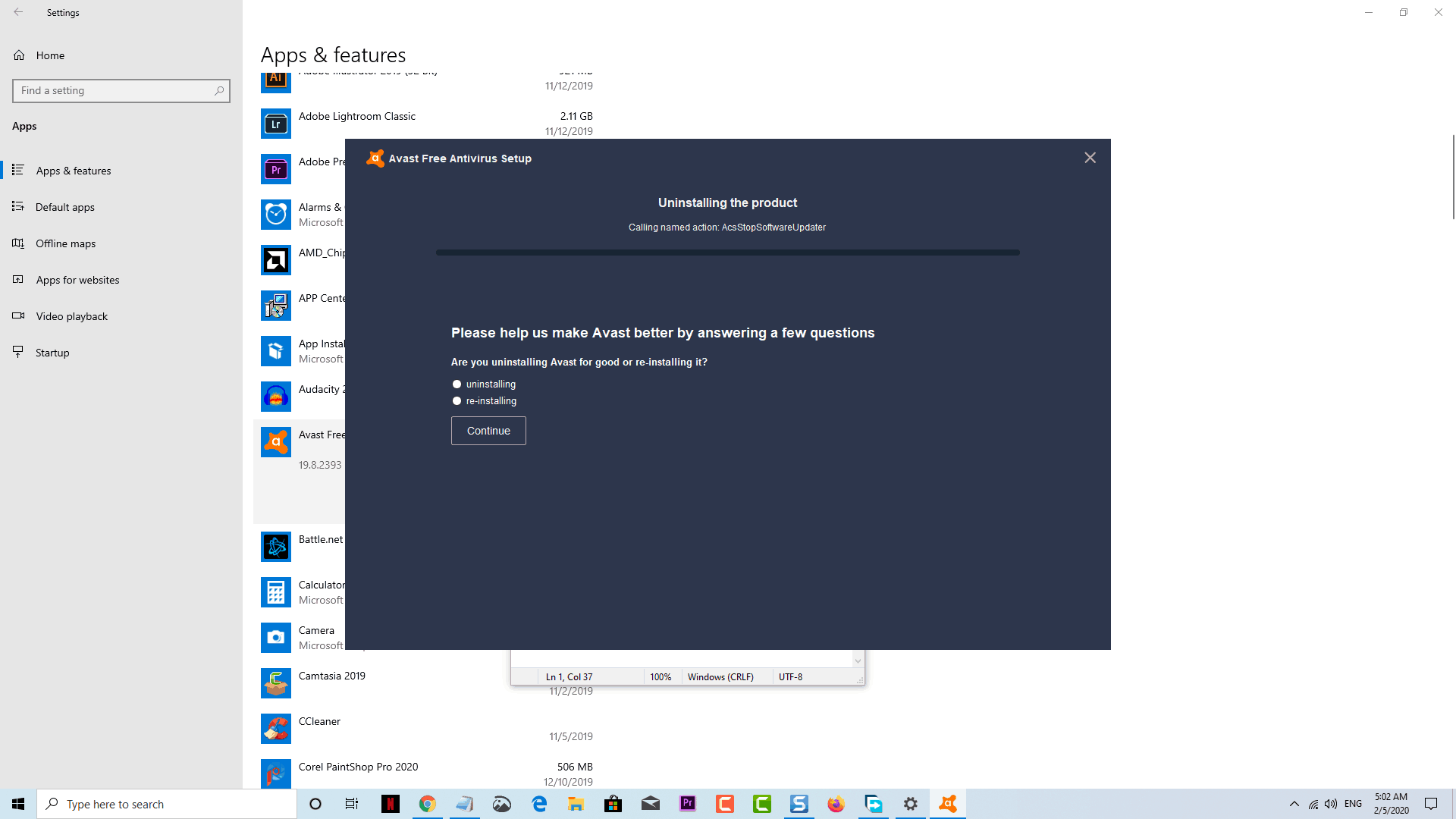This screenshot has width=1456, height=819.
Task: Open File Explorer from the taskbar
Action: [x=576, y=804]
